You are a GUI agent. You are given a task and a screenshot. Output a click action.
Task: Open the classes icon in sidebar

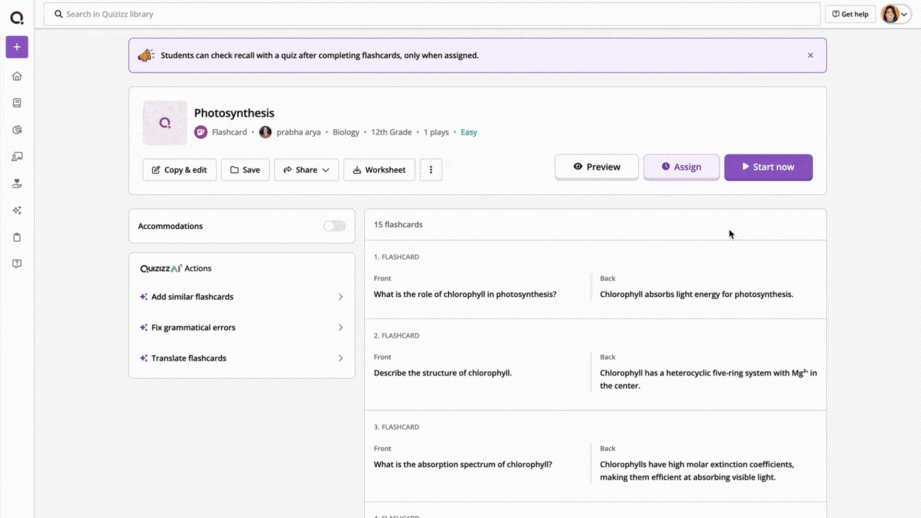point(17,156)
